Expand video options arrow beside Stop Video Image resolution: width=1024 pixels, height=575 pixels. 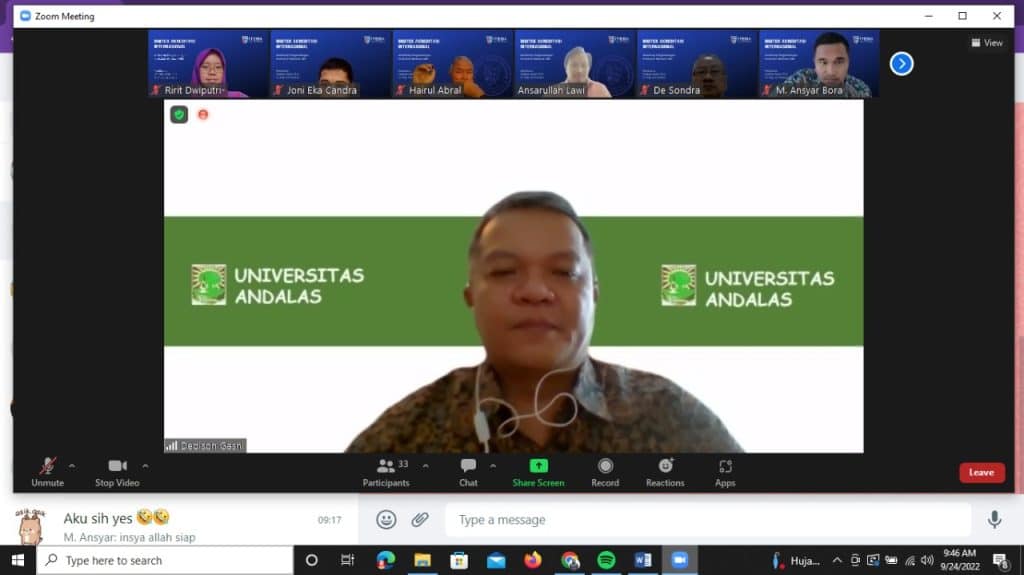(x=145, y=466)
